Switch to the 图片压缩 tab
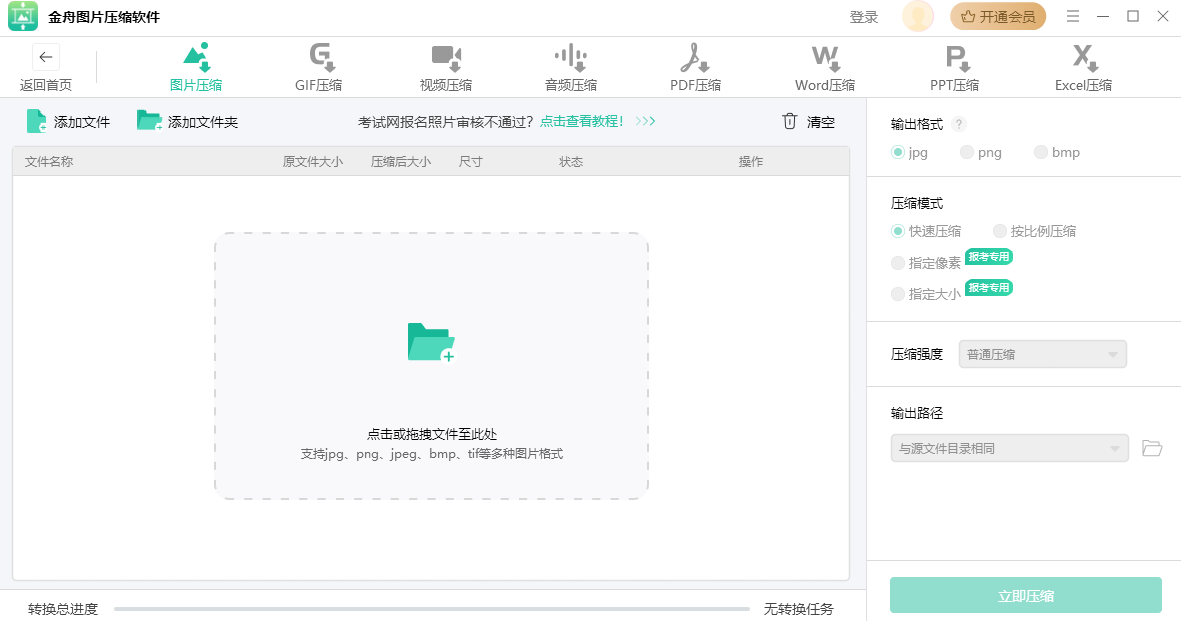The height and width of the screenshot is (621, 1181). point(196,67)
